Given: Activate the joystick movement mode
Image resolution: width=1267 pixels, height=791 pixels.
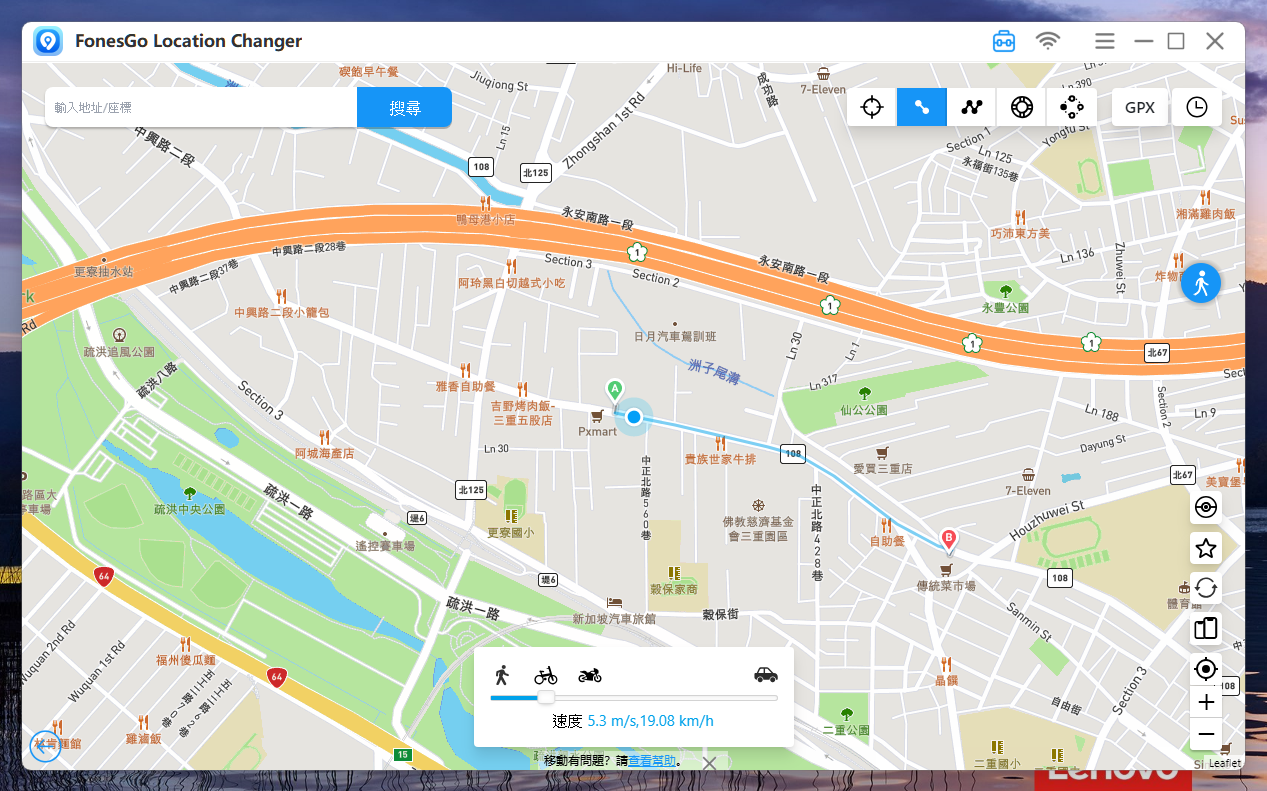Looking at the screenshot, I should coord(1071,107).
